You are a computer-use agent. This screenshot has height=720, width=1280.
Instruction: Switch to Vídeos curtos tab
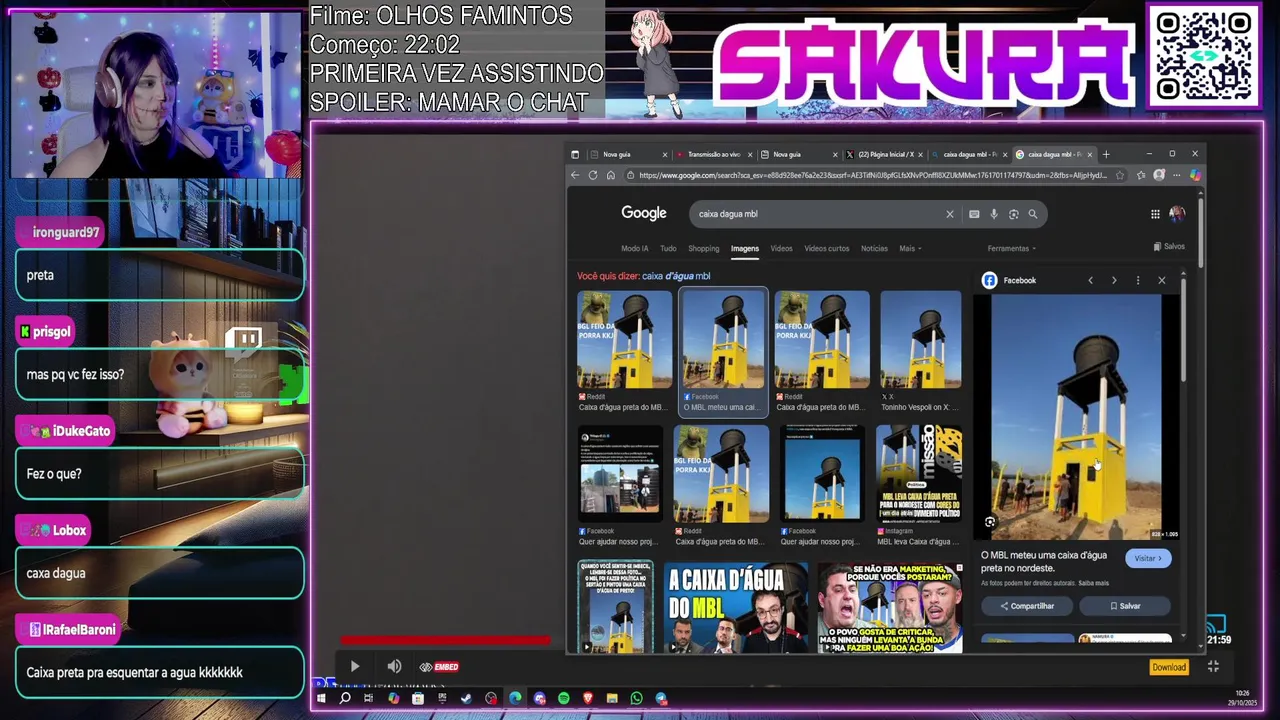tap(827, 248)
